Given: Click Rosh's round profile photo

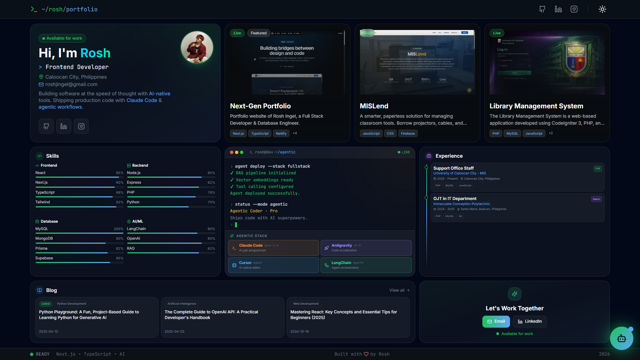Looking at the screenshot, I should [197, 48].
